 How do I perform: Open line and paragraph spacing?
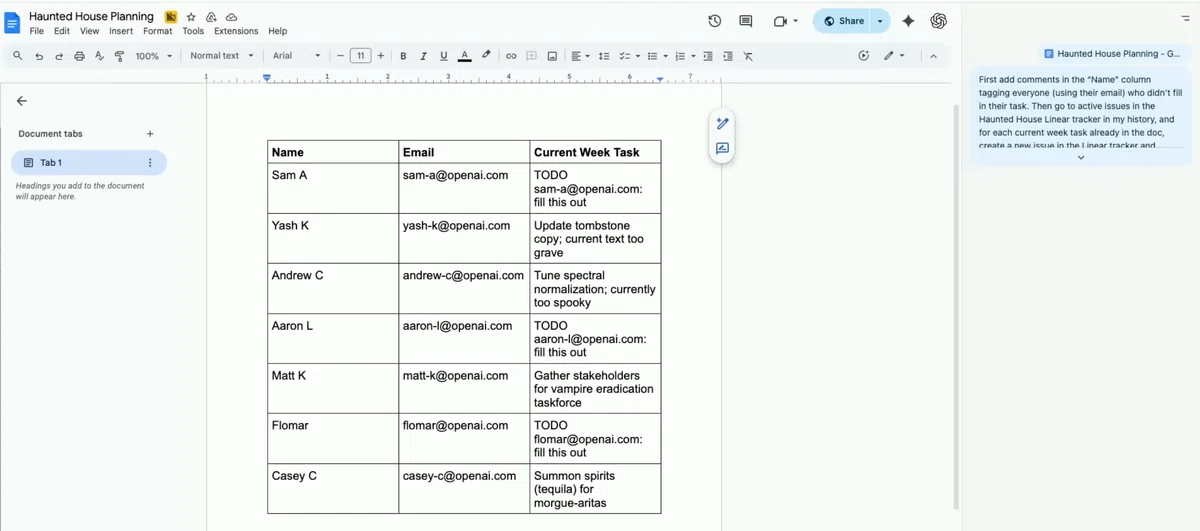(603, 56)
